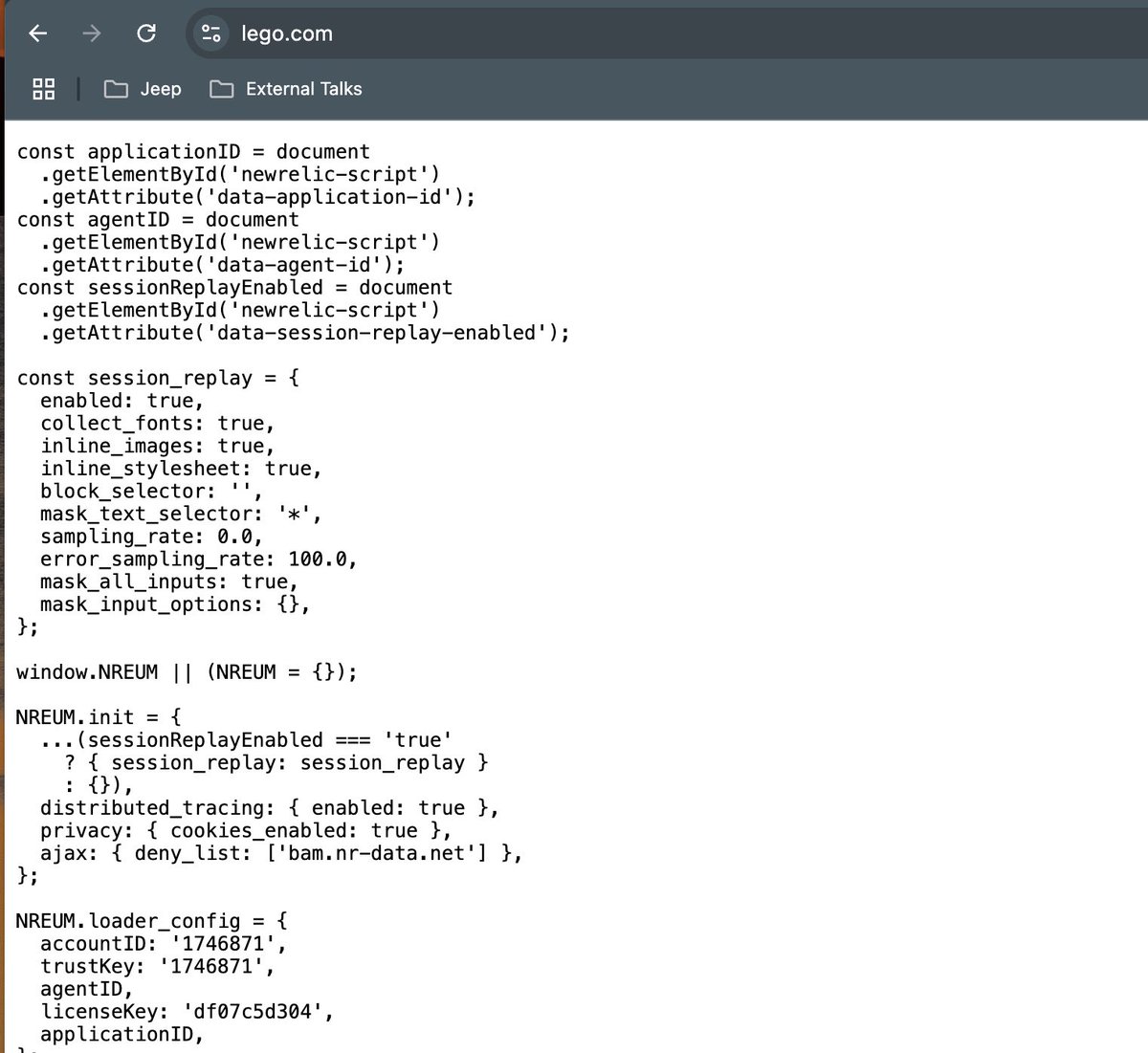The width and height of the screenshot is (1148, 1053).
Task: Click the line "? { session_replay: session_replay }"
Action: coord(276,763)
